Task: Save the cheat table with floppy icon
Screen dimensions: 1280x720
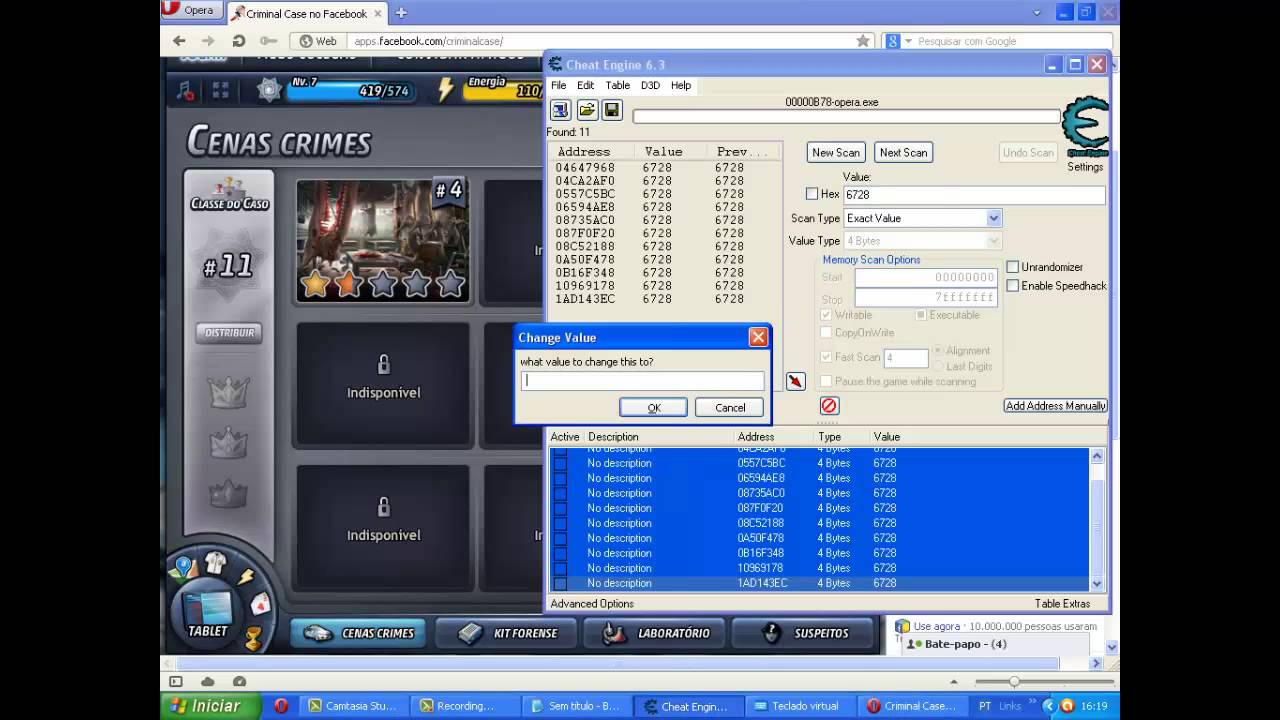Action: (x=612, y=110)
